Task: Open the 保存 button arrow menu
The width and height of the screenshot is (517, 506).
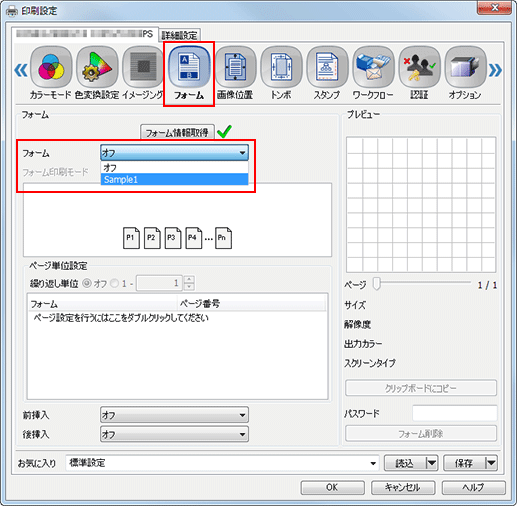Action: [x=491, y=463]
